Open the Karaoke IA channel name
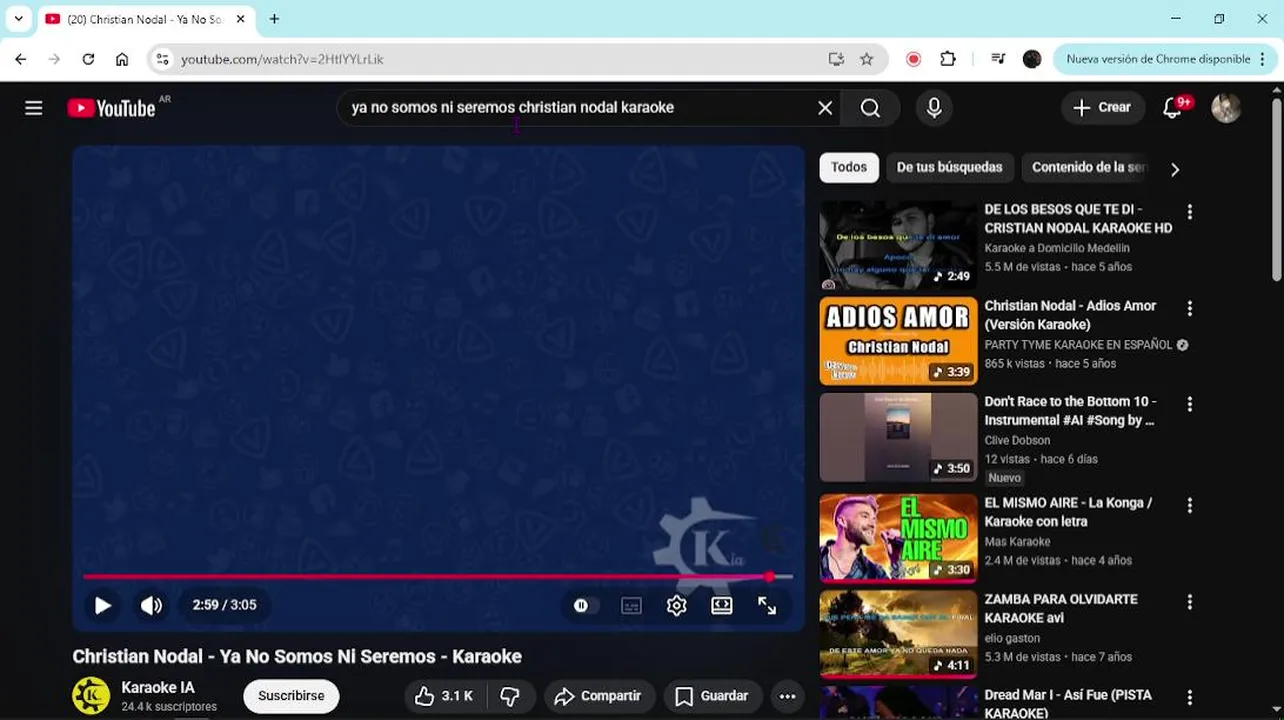Image resolution: width=1284 pixels, height=720 pixels. (158, 687)
